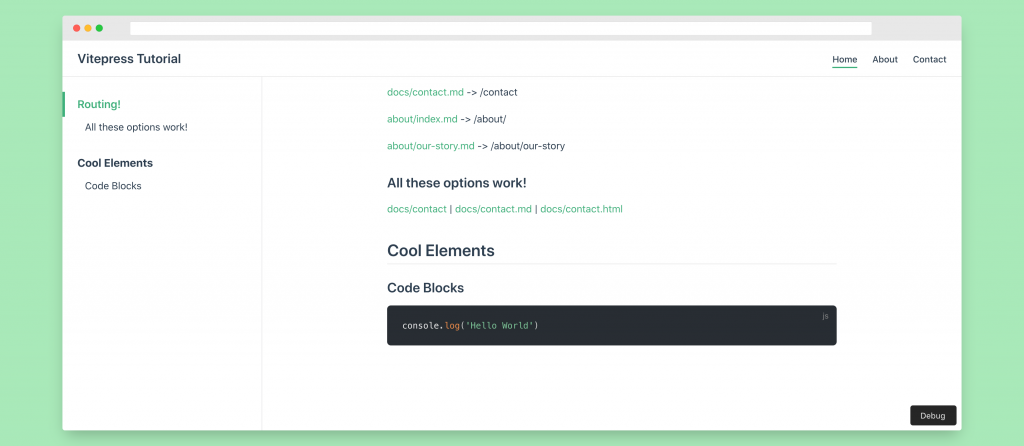Screen dimensions: 1024x446
Task: Click the green maximize window dot
Action: [x=99, y=28]
